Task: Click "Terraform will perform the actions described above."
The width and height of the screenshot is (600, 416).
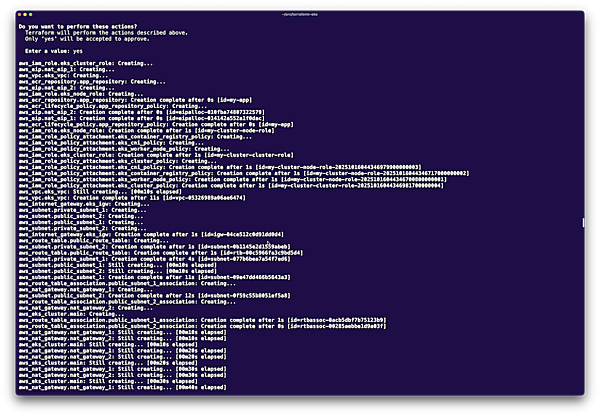Action: [106, 33]
